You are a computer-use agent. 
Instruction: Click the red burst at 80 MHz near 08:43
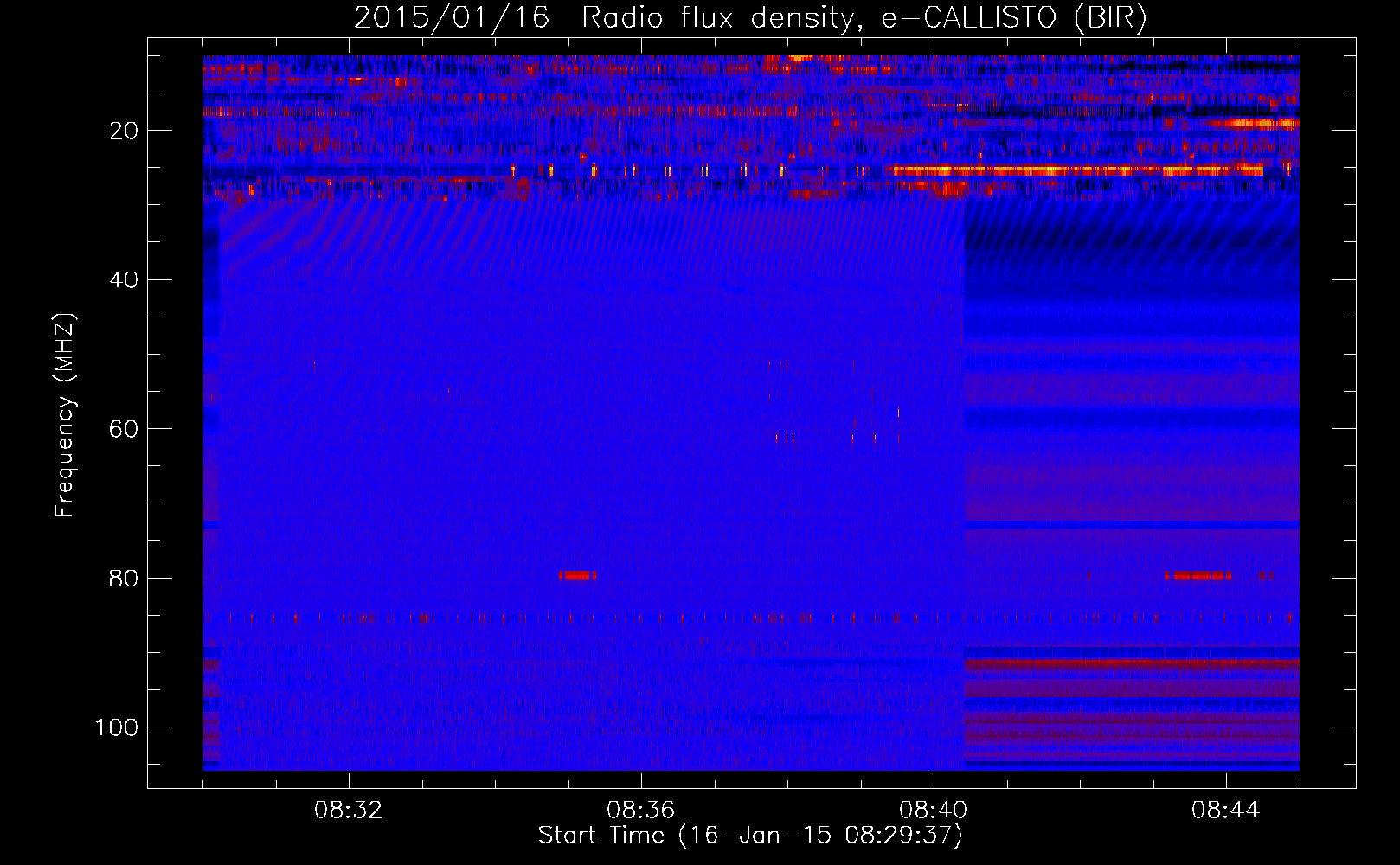1198,575
